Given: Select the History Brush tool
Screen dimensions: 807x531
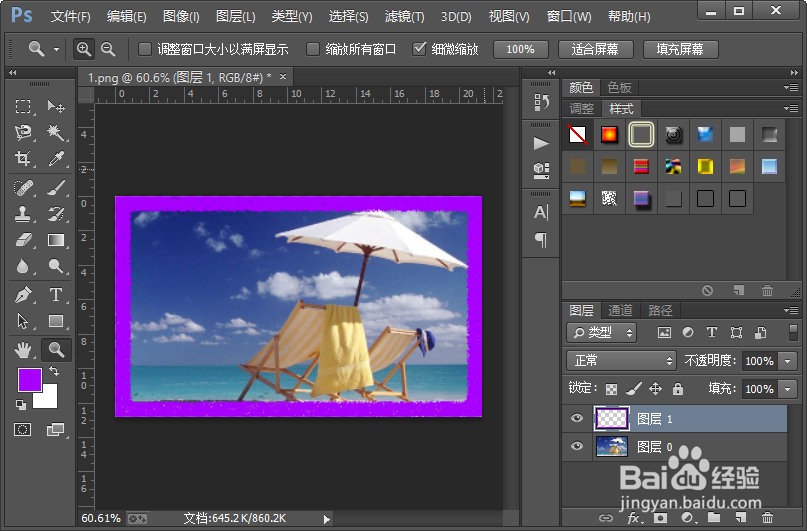Looking at the screenshot, I should pyautogui.click(x=56, y=214).
